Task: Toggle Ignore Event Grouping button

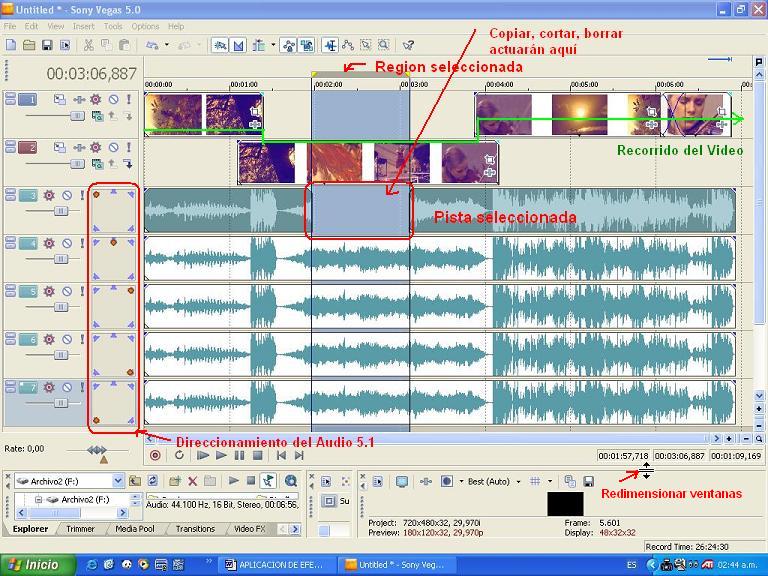Action: tap(307, 46)
